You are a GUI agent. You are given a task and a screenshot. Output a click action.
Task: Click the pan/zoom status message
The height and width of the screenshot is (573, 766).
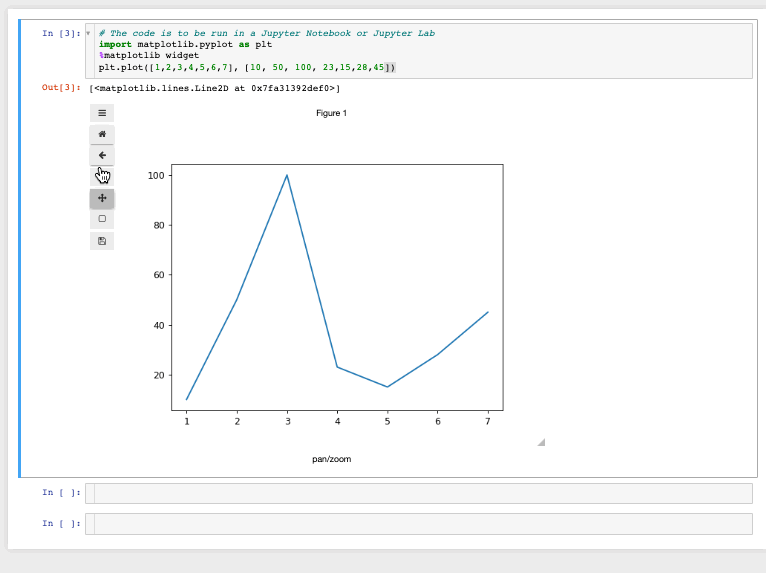click(x=331, y=459)
